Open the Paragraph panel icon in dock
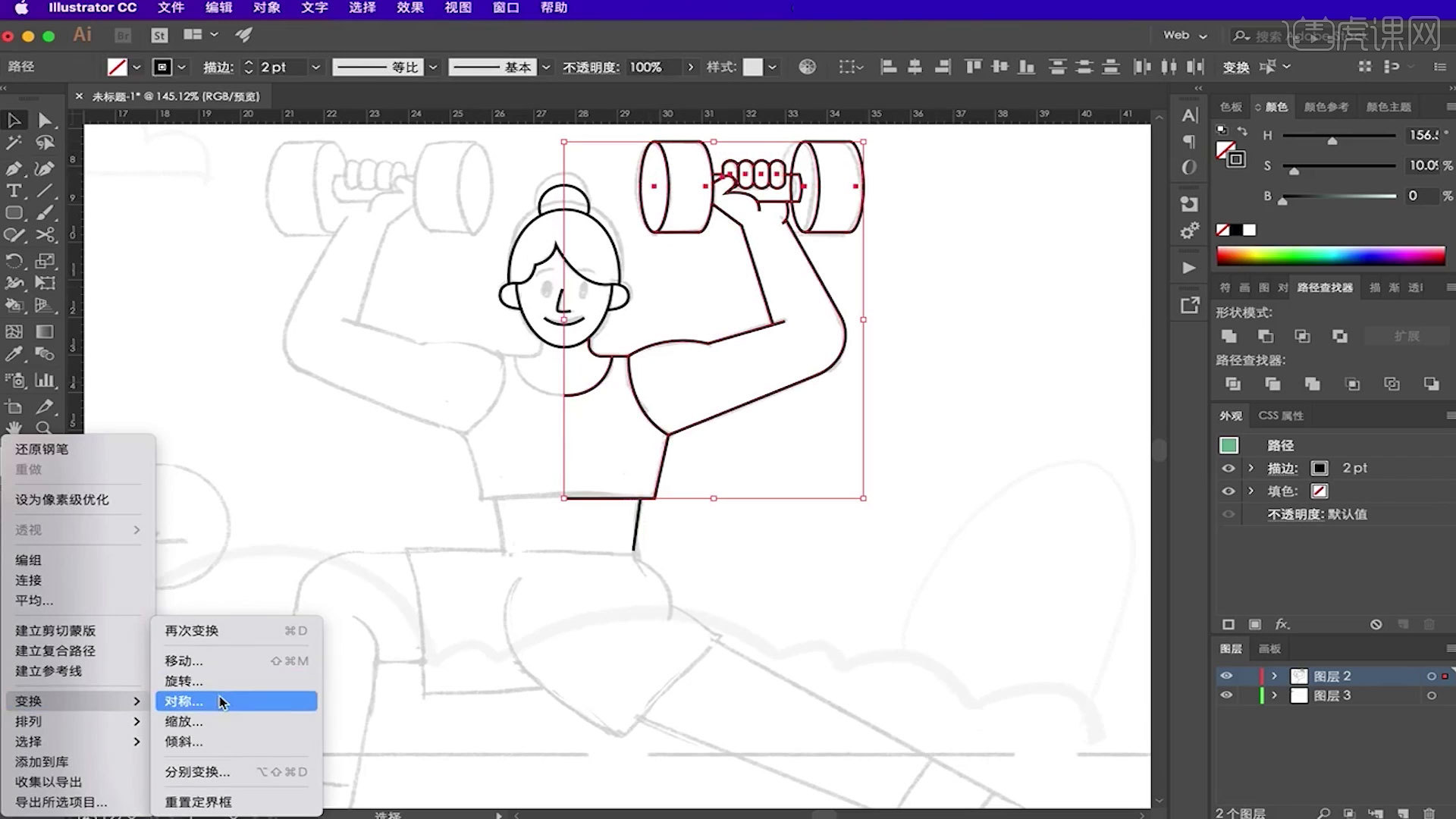Screen dimensions: 1456x819 click(x=1190, y=142)
